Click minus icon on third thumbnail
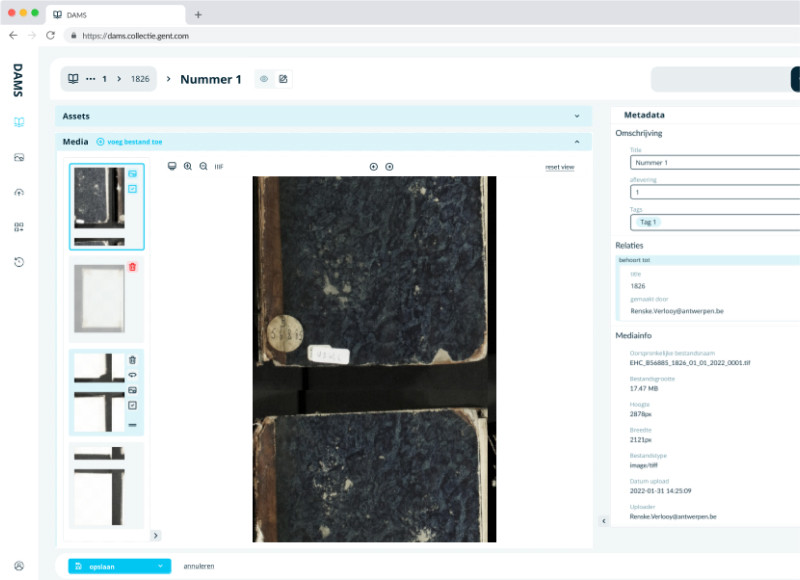Viewport: 800px width, 580px height. coord(133,424)
